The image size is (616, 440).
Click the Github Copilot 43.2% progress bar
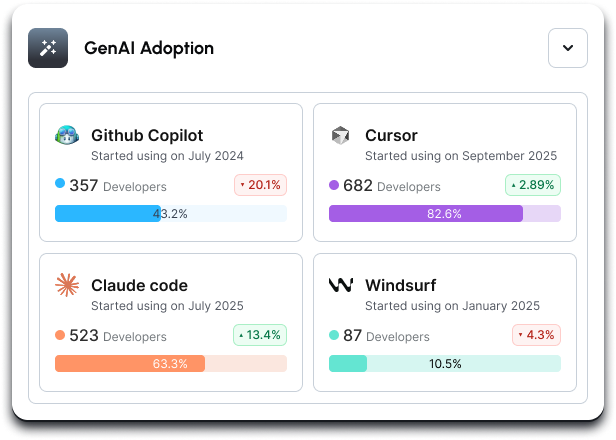coord(171,214)
